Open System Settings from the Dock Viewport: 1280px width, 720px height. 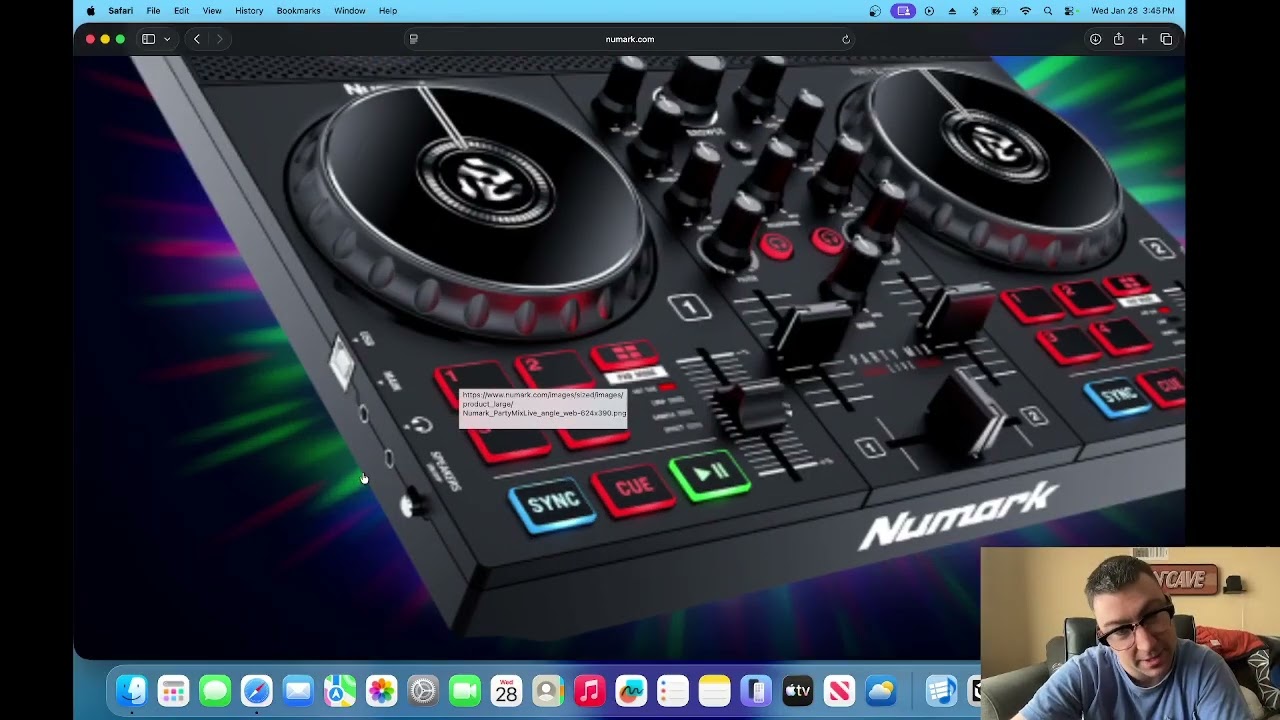pos(423,691)
